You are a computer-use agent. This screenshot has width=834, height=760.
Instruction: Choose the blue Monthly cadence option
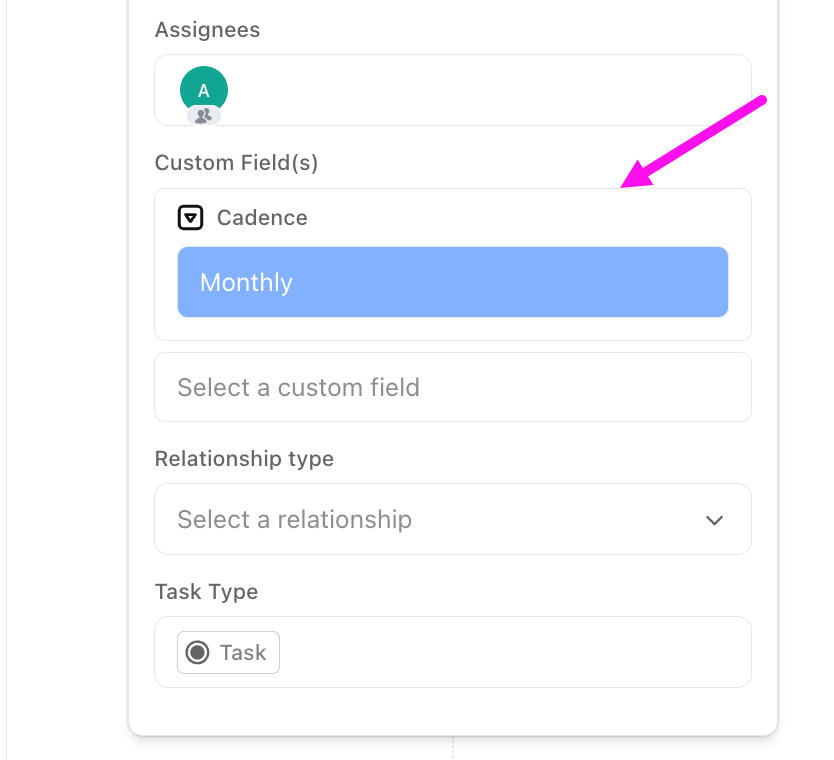click(452, 282)
